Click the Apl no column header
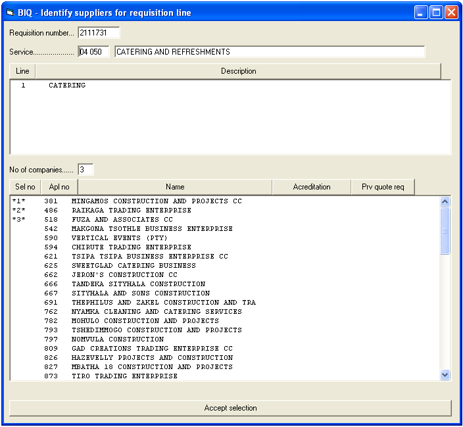The width and height of the screenshot is (463, 427). point(59,187)
